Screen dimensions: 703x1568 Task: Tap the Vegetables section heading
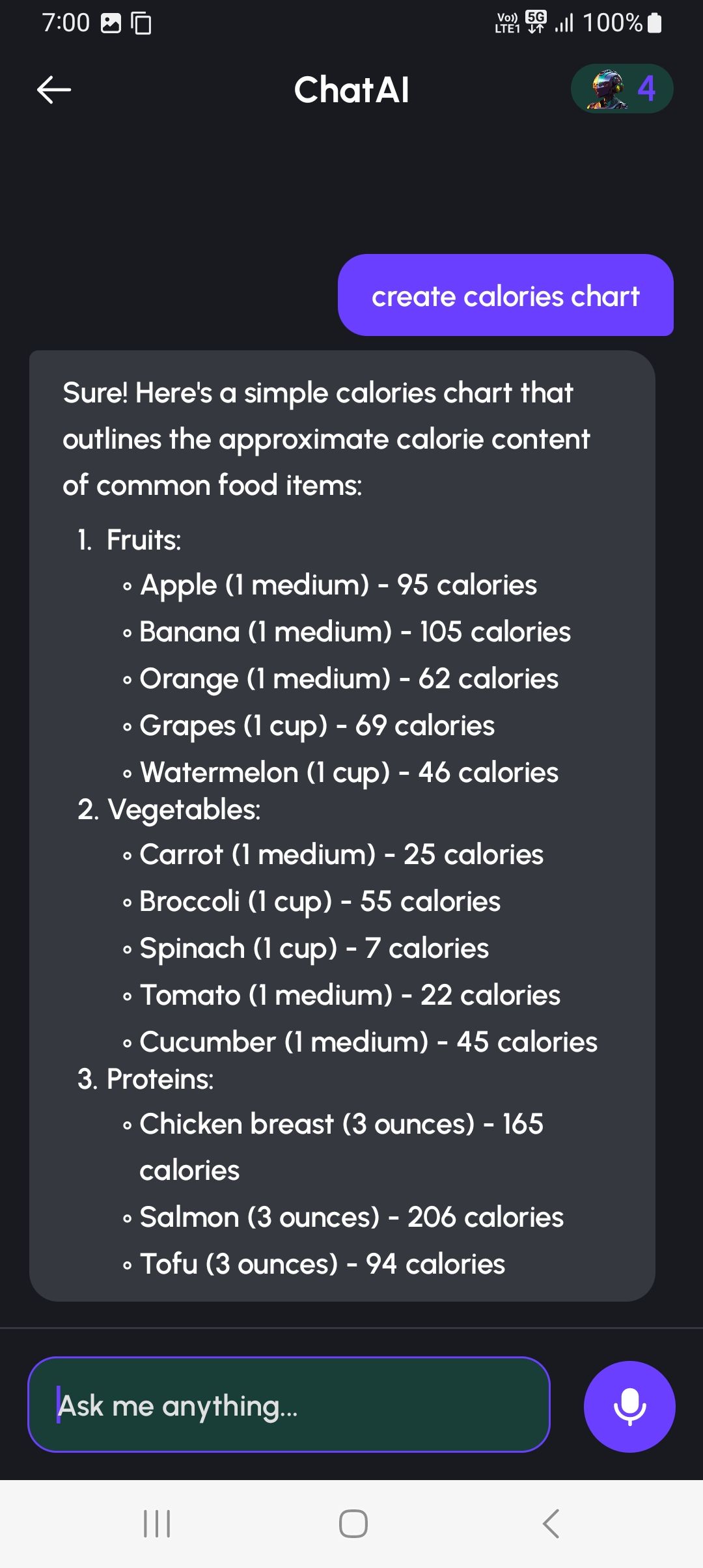coord(184,809)
